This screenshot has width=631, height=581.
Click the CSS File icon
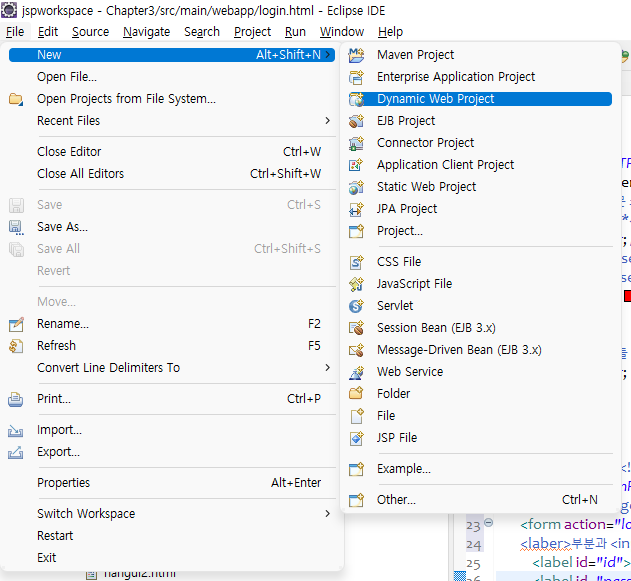356,262
